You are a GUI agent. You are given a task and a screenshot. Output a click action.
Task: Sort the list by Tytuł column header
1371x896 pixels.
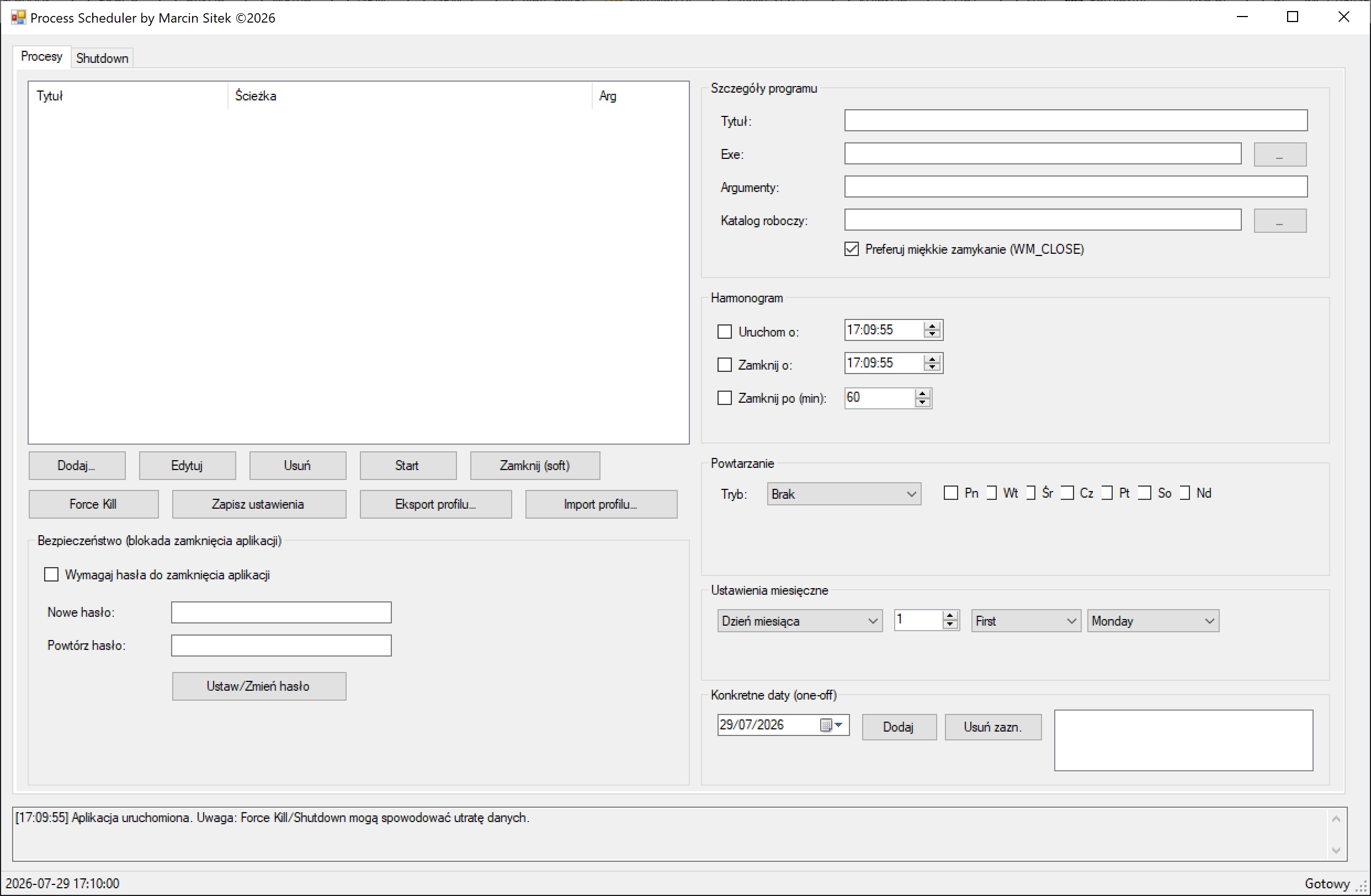[x=128, y=95]
